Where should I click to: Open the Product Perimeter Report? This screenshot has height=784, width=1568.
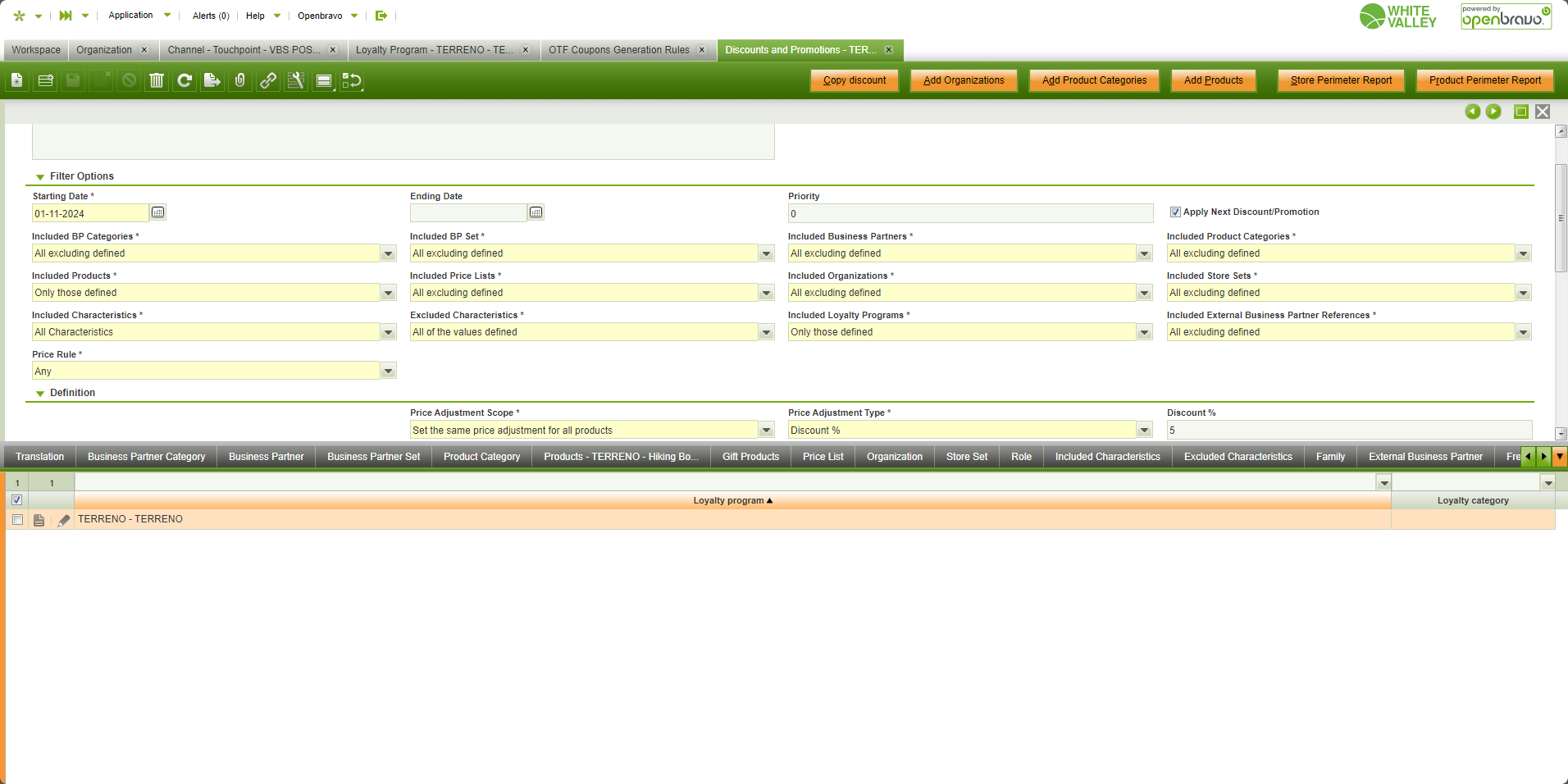pyautogui.click(x=1485, y=80)
